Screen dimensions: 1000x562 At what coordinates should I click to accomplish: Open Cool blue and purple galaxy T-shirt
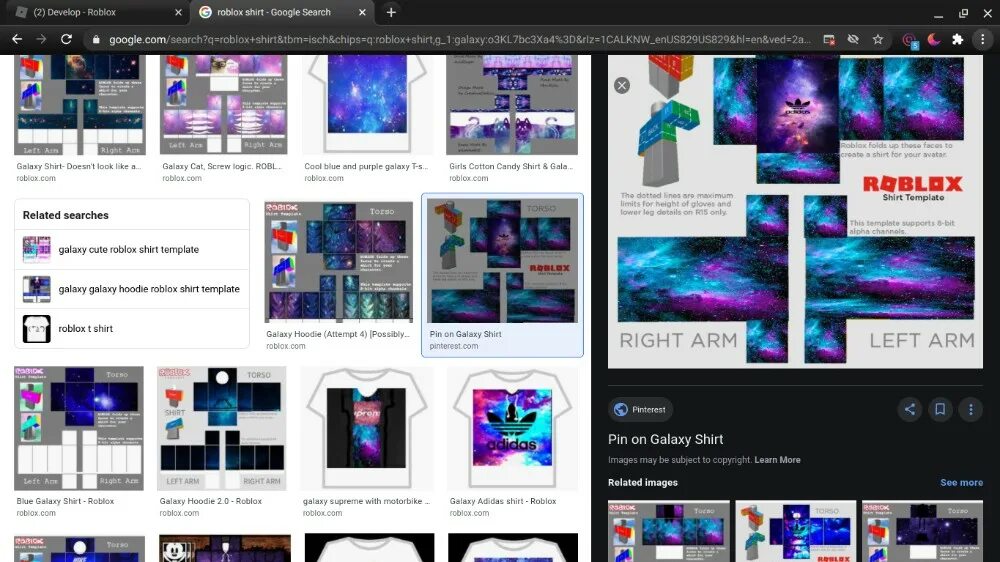pyautogui.click(x=367, y=105)
